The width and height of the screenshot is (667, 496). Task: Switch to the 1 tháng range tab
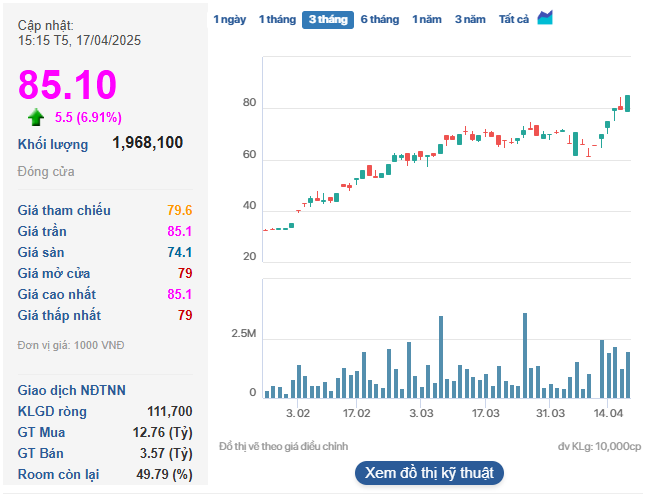click(x=277, y=19)
